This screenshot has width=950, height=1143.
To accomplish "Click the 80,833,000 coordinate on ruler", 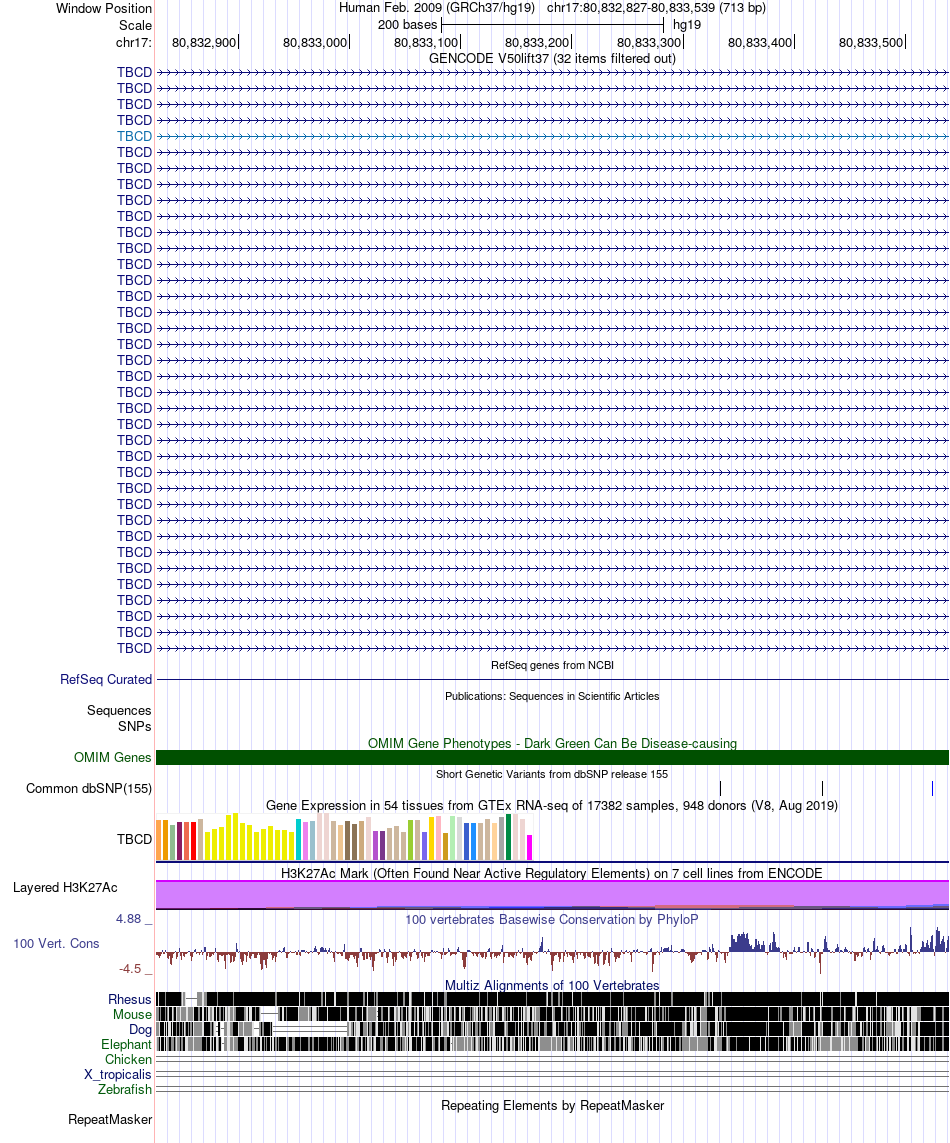I will click(x=315, y=42).
